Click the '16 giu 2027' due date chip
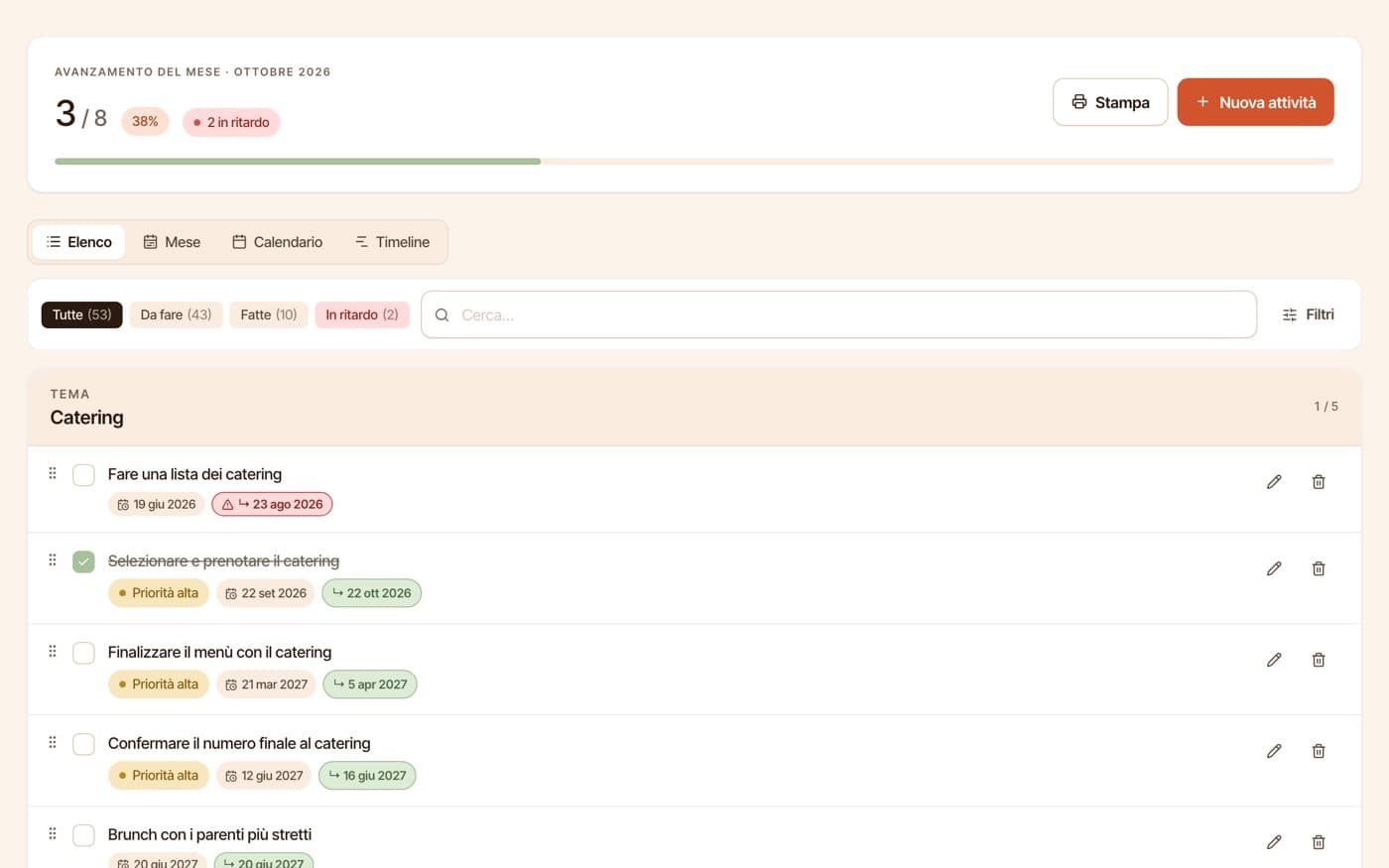This screenshot has width=1389, height=868. 367,776
